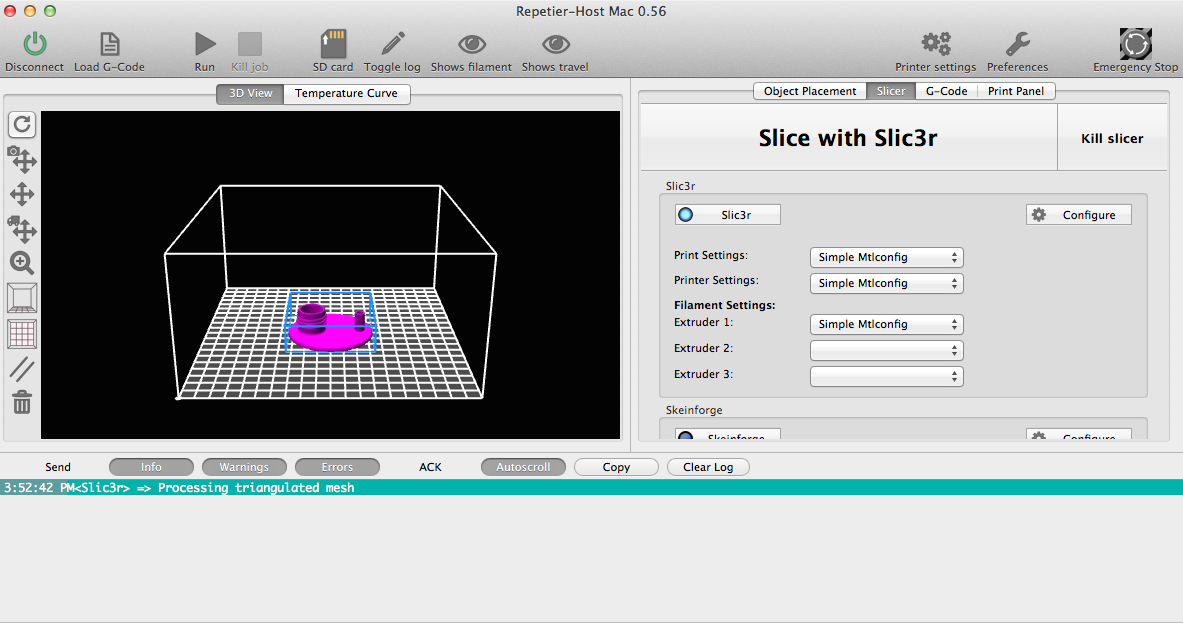The image size is (1183, 623).
Task: Click the 'Filament Settings:' label
Action: [724, 305]
